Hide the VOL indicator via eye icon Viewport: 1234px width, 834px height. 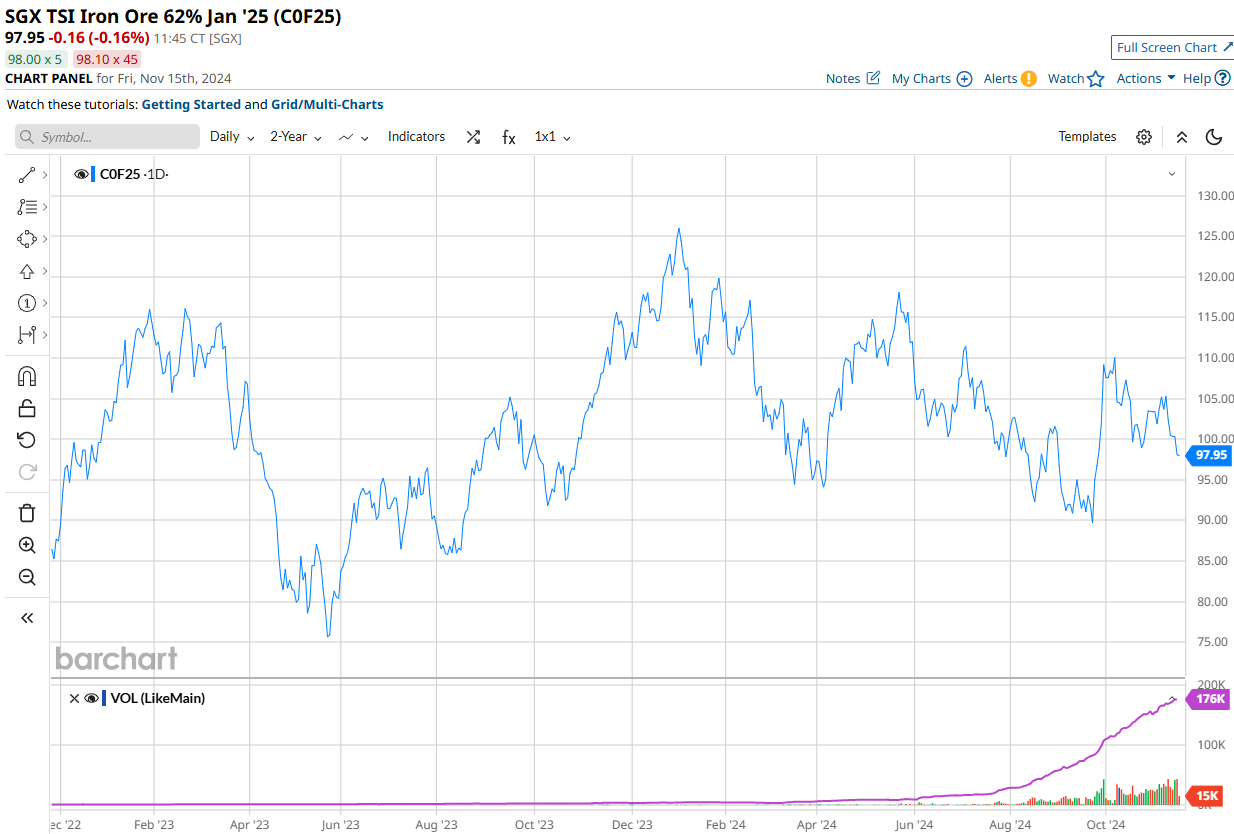tap(91, 698)
